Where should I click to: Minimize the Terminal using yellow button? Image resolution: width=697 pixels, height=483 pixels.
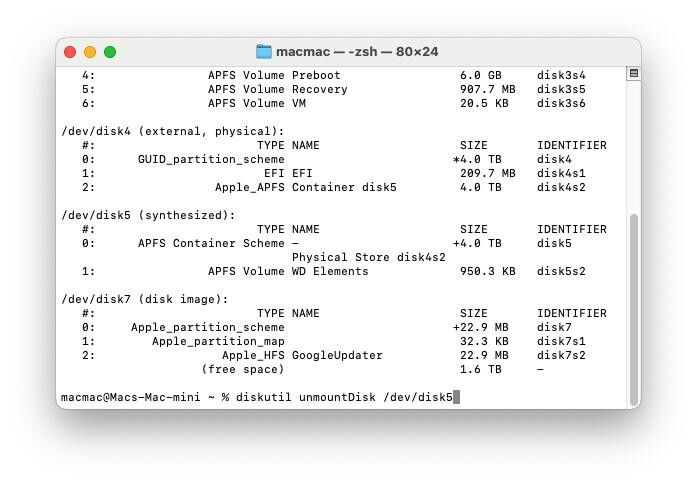[x=90, y=52]
